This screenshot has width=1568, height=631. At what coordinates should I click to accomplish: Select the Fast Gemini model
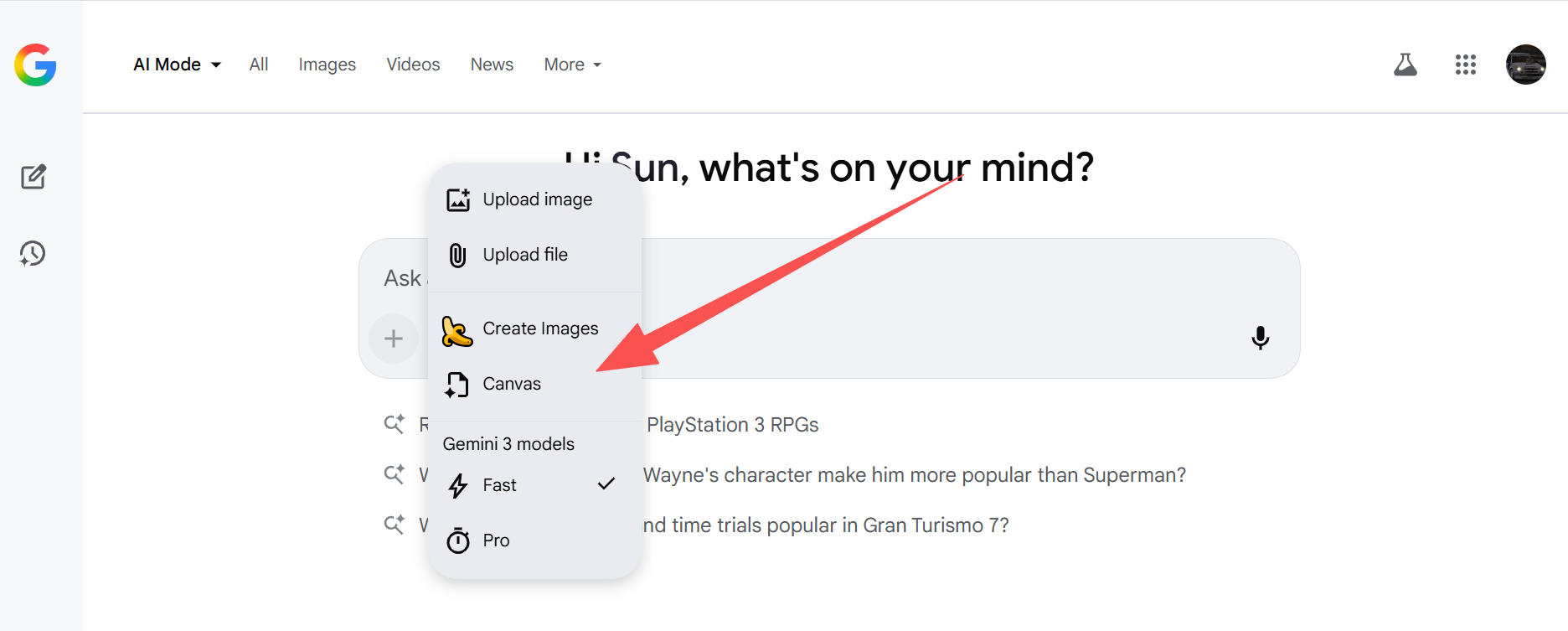(x=499, y=485)
